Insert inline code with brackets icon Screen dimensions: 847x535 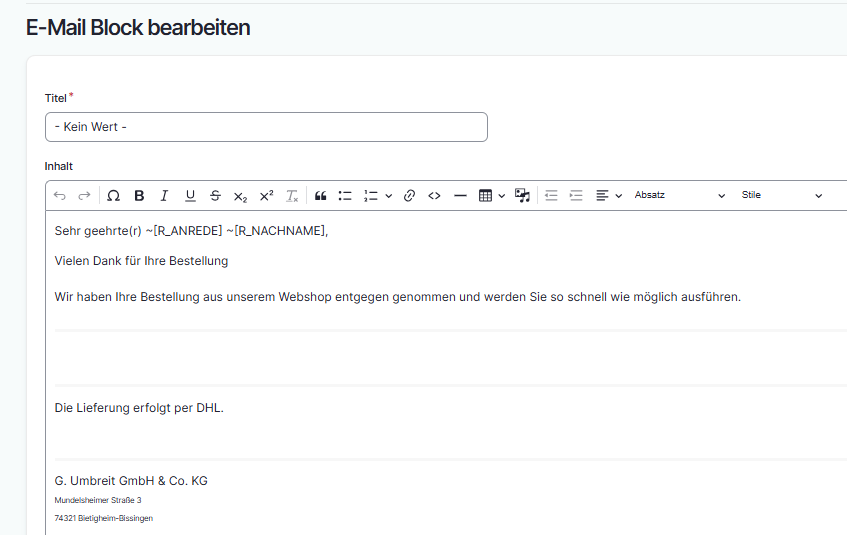click(434, 196)
